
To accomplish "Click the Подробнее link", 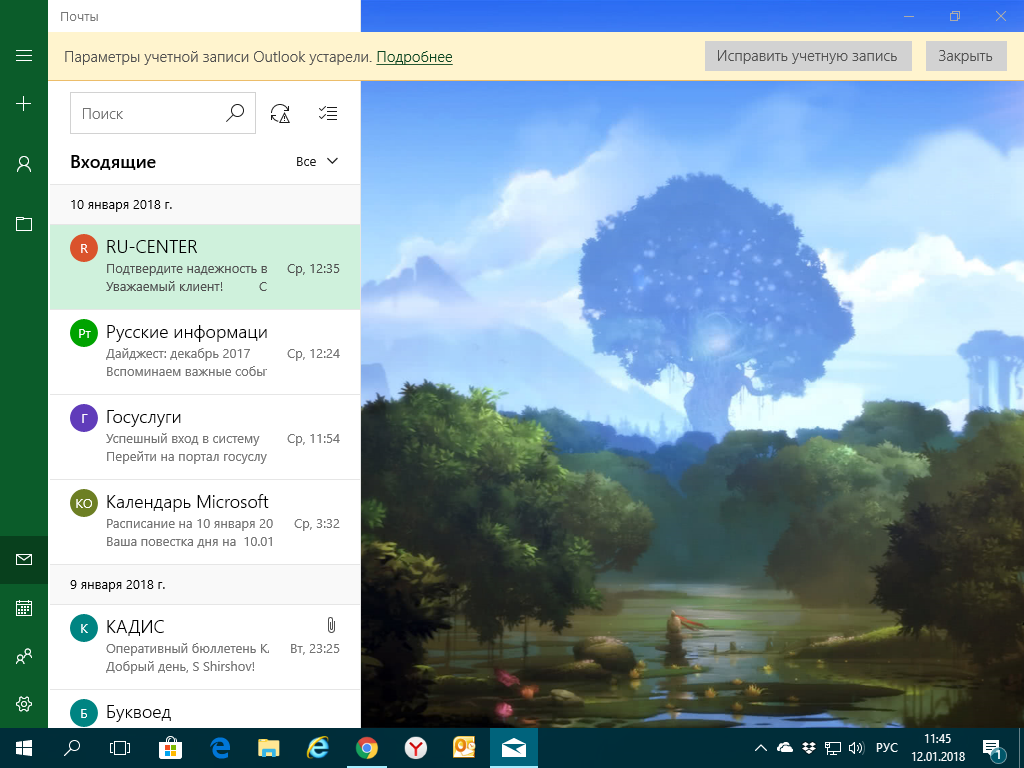I will click(414, 57).
